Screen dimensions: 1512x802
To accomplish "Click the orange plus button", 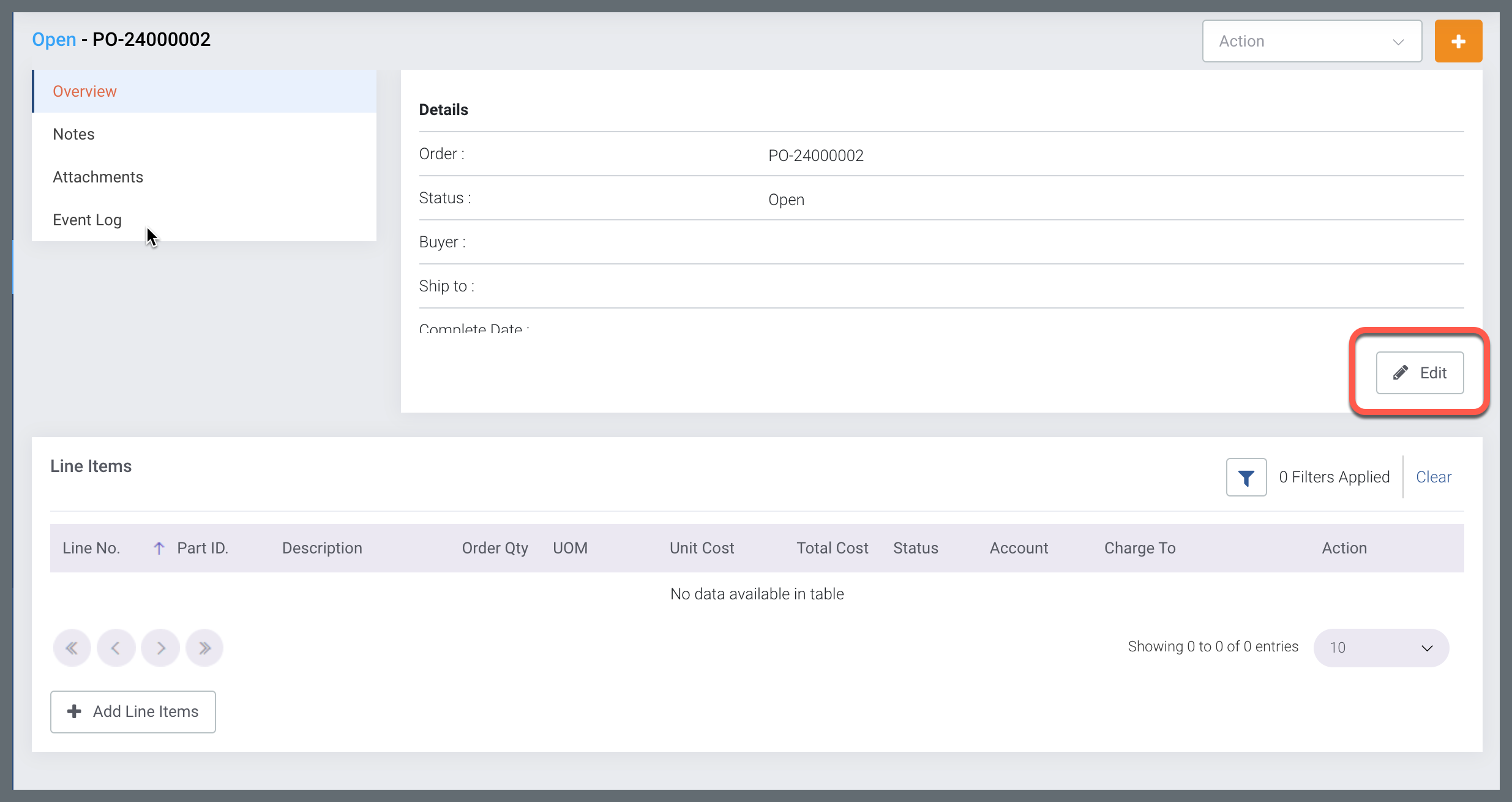I will pyautogui.click(x=1458, y=41).
